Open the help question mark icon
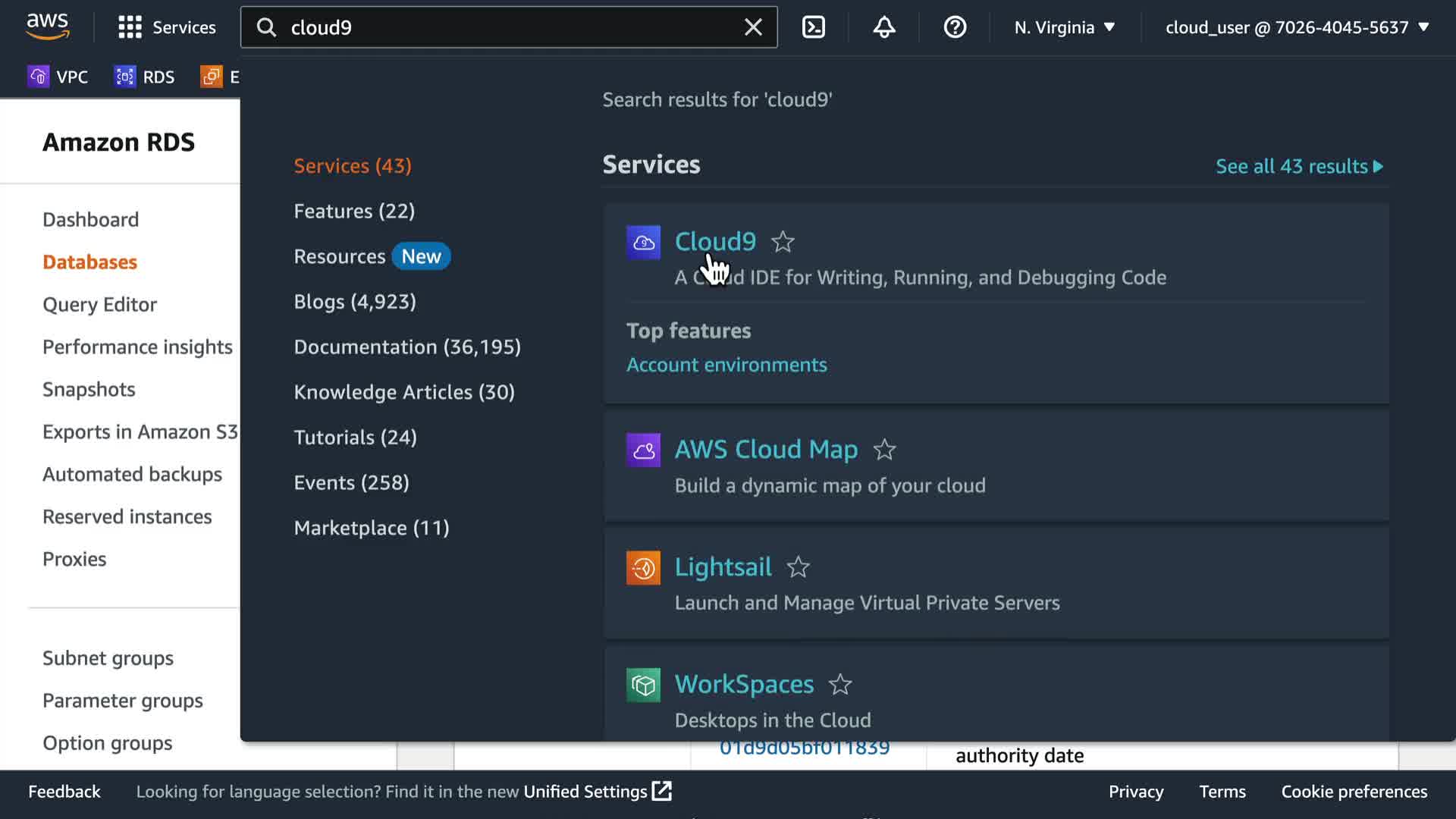The image size is (1456, 819). (x=955, y=27)
